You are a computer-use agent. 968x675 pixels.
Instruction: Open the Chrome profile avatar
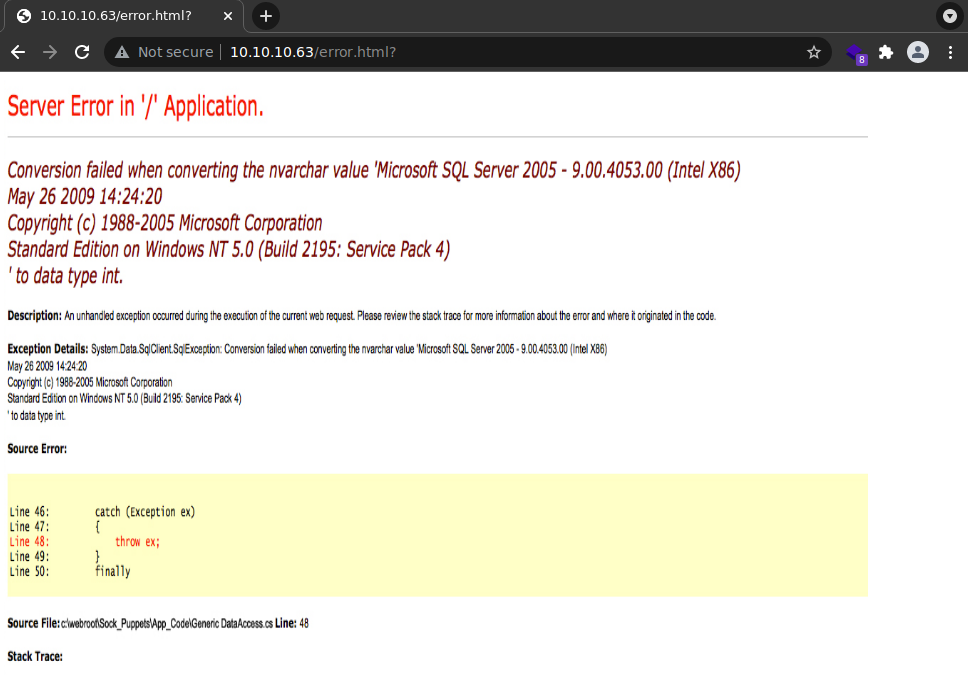pyautogui.click(x=917, y=52)
